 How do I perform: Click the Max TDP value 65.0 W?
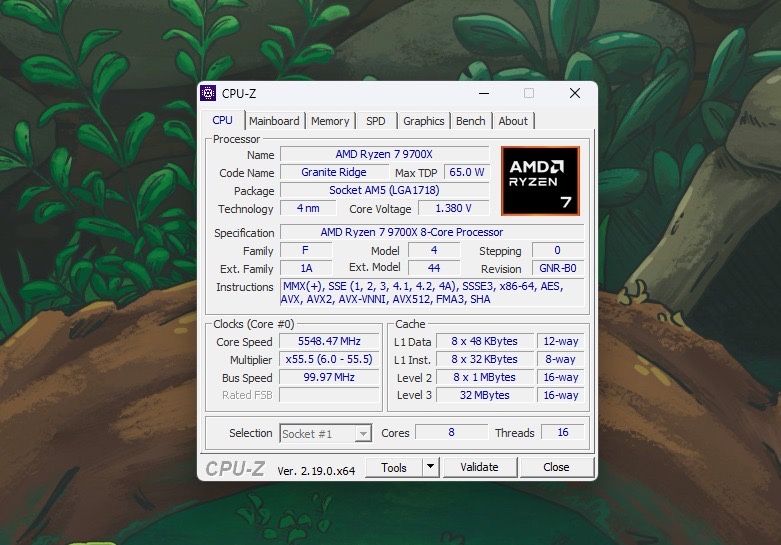(467, 172)
